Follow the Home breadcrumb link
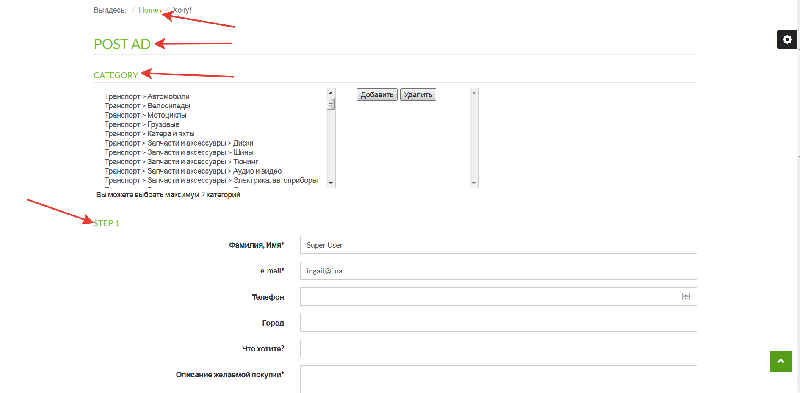This screenshot has width=800, height=393. (x=148, y=10)
